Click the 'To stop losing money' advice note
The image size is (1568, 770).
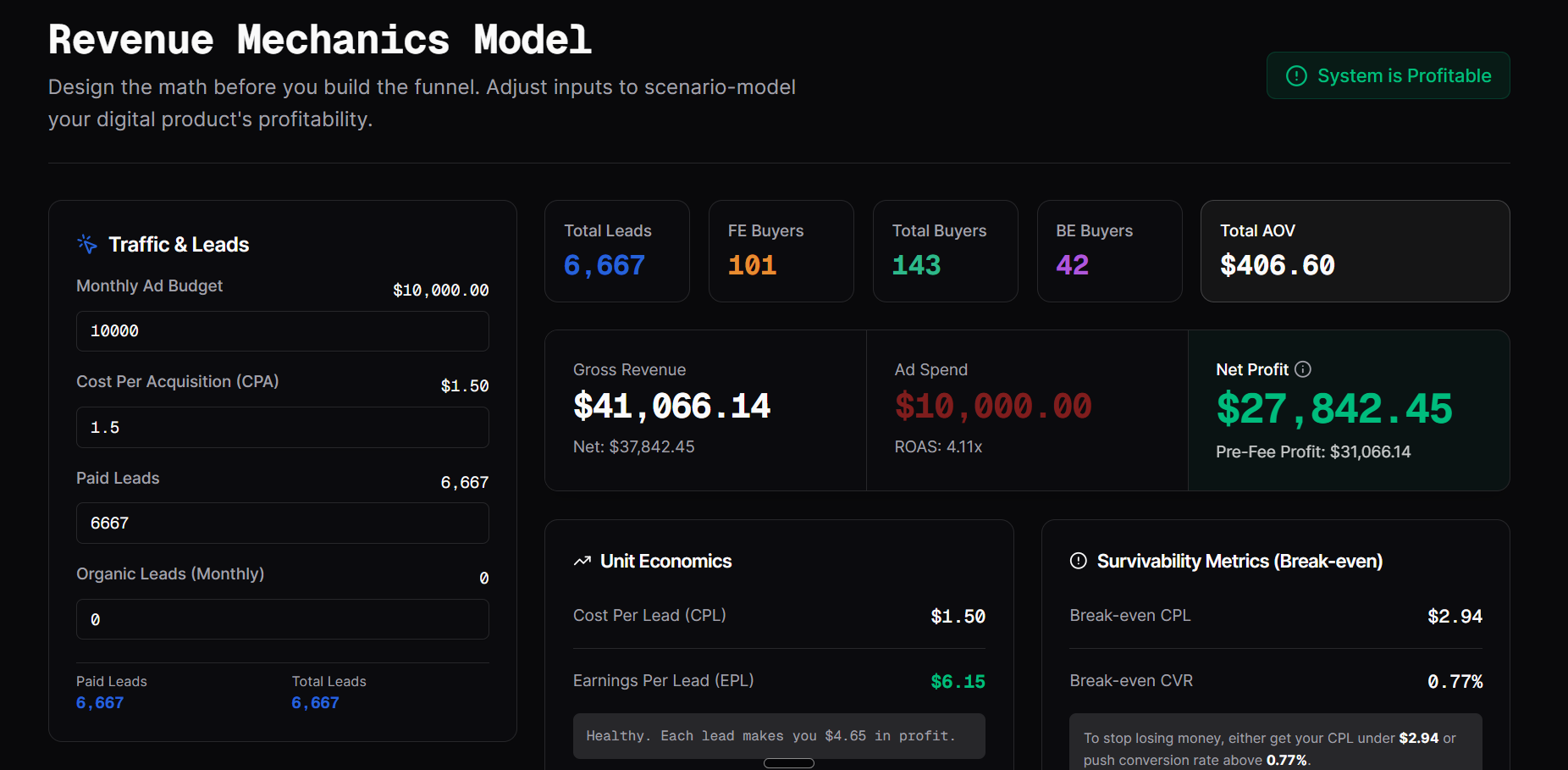(x=1276, y=742)
